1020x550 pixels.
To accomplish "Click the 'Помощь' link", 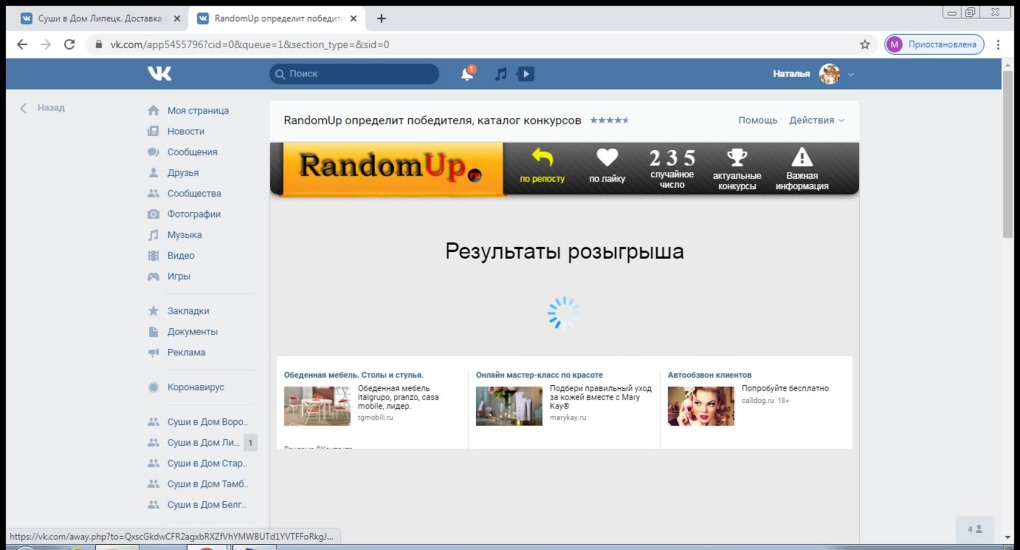I will point(757,120).
